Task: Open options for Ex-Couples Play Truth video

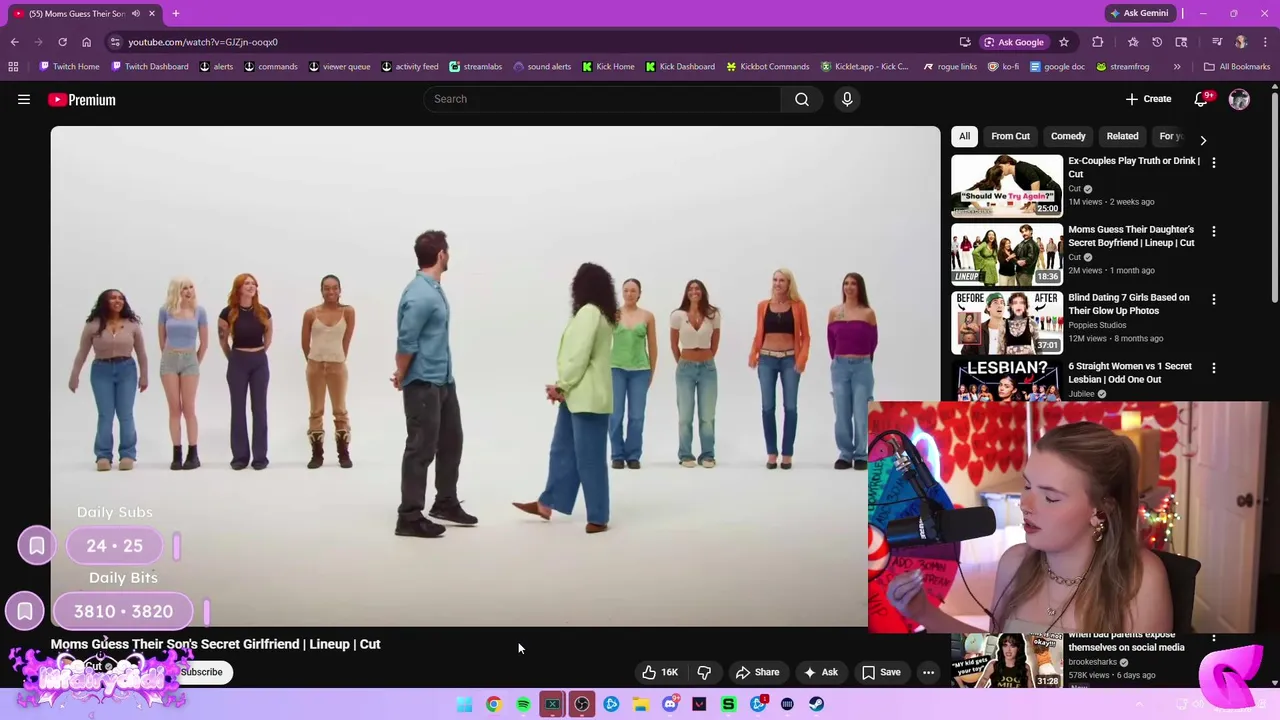Action: click(x=1214, y=162)
